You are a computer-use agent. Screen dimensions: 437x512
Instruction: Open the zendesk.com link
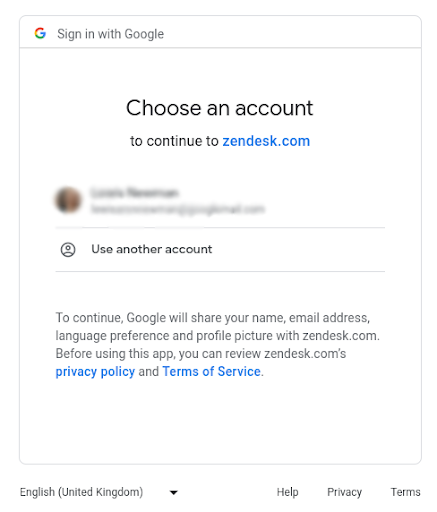point(266,141)
